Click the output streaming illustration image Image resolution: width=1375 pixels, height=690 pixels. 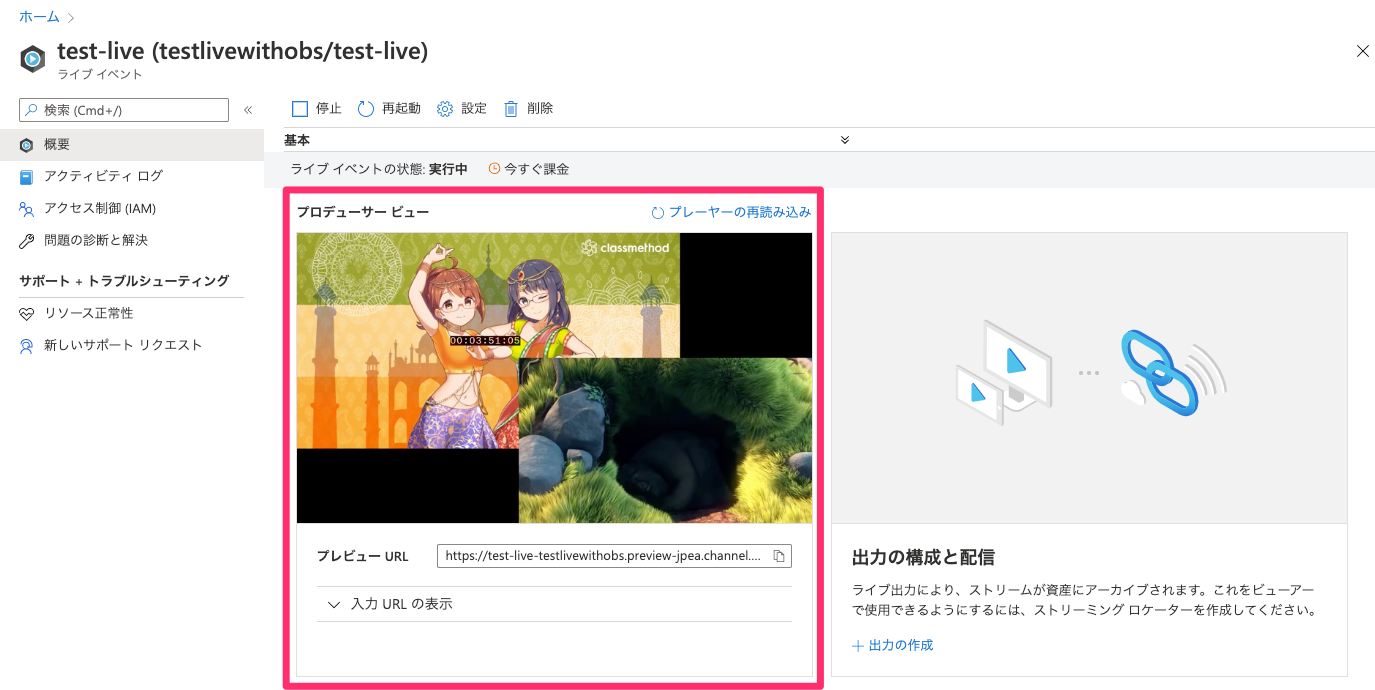pos(1089,378)
